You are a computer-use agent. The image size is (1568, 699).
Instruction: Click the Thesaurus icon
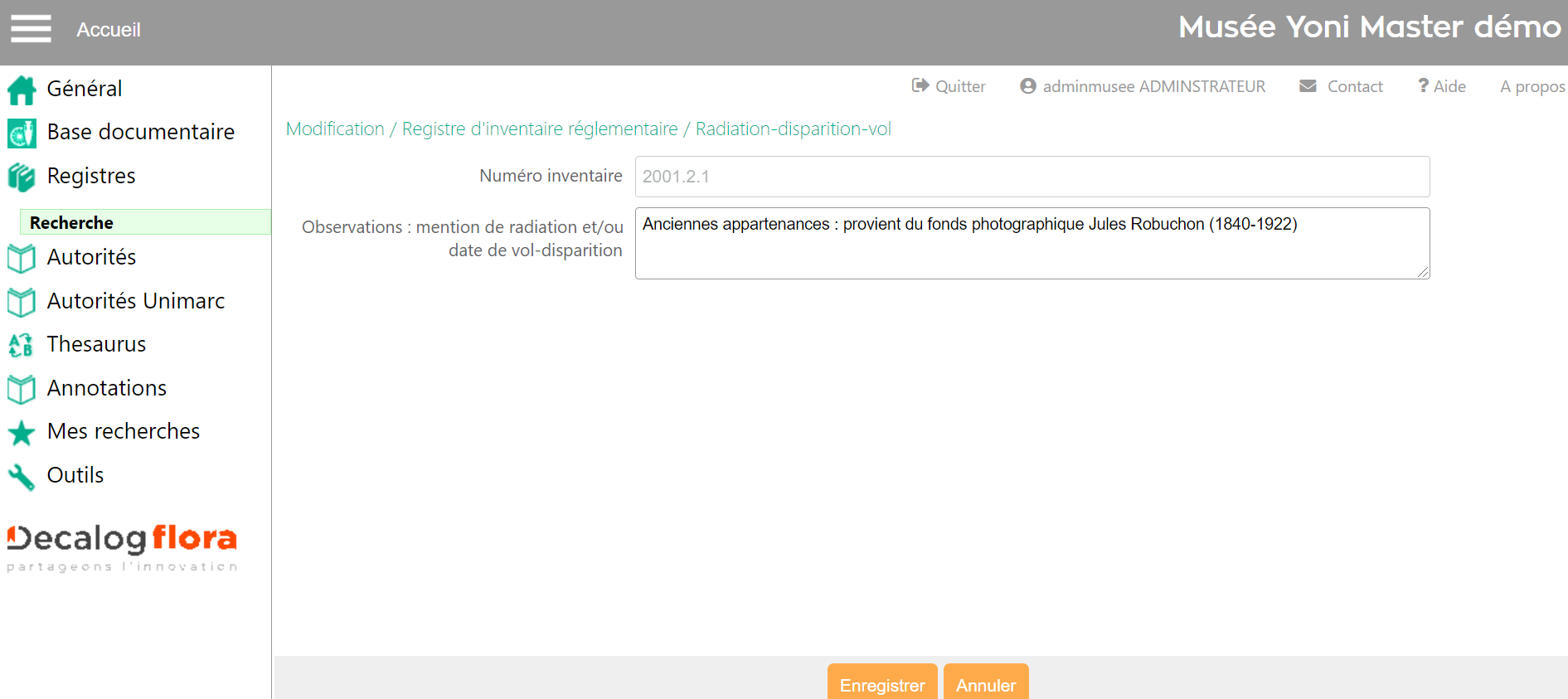(x=22, y=345)
